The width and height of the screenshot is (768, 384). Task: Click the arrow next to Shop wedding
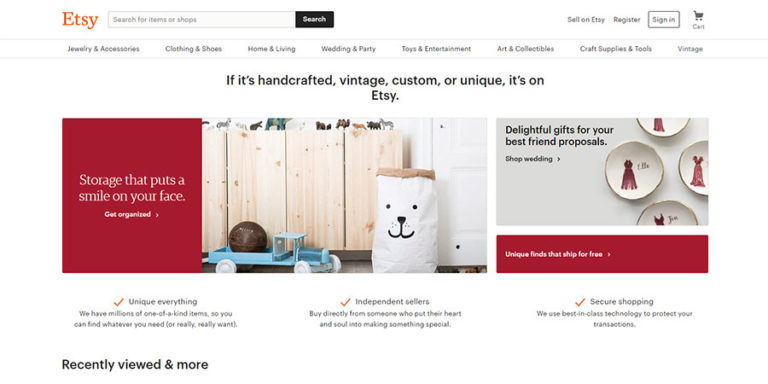[559, 159]
